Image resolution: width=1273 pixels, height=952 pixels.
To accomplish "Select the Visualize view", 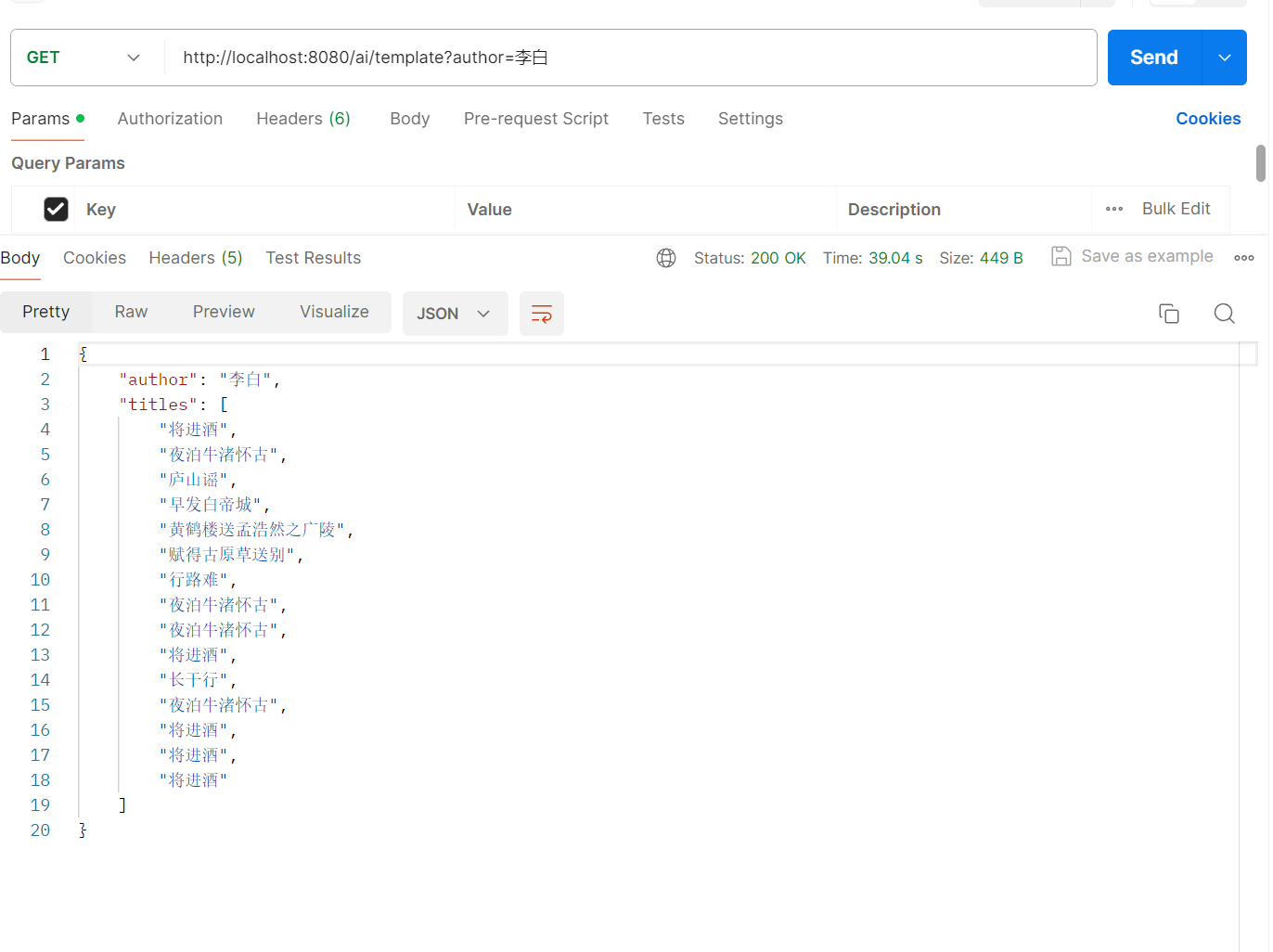I will point(334,312).
